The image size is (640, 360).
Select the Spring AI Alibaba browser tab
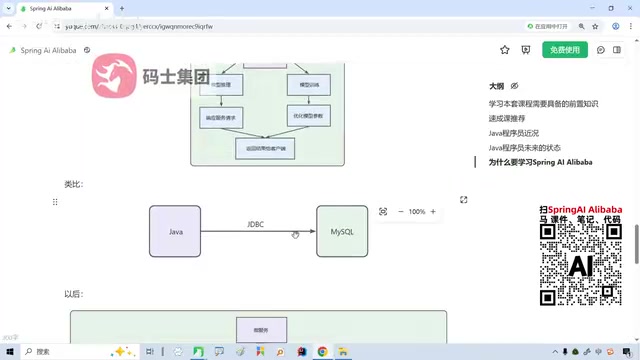65,9
